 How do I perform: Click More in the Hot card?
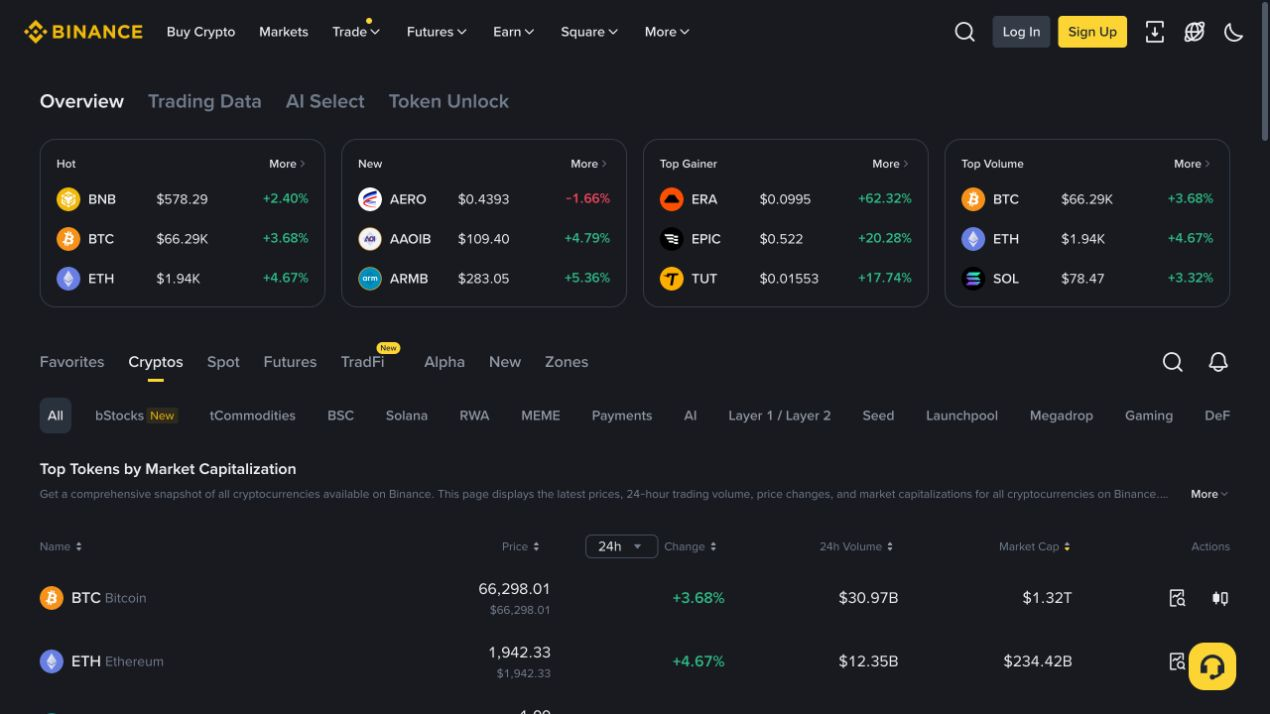tap(287, 164)
